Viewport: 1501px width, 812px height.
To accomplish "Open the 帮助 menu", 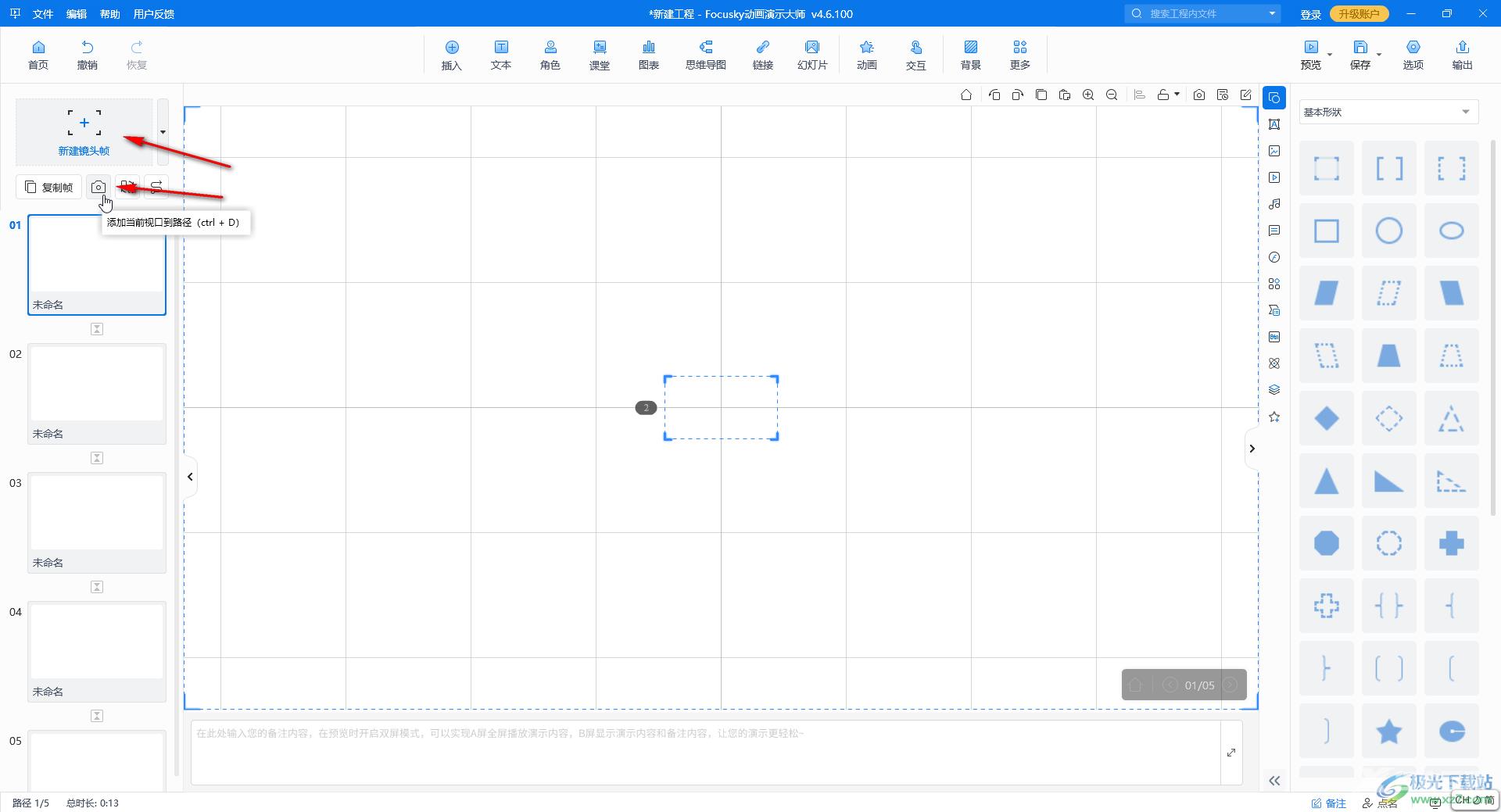I will point(110,14).
